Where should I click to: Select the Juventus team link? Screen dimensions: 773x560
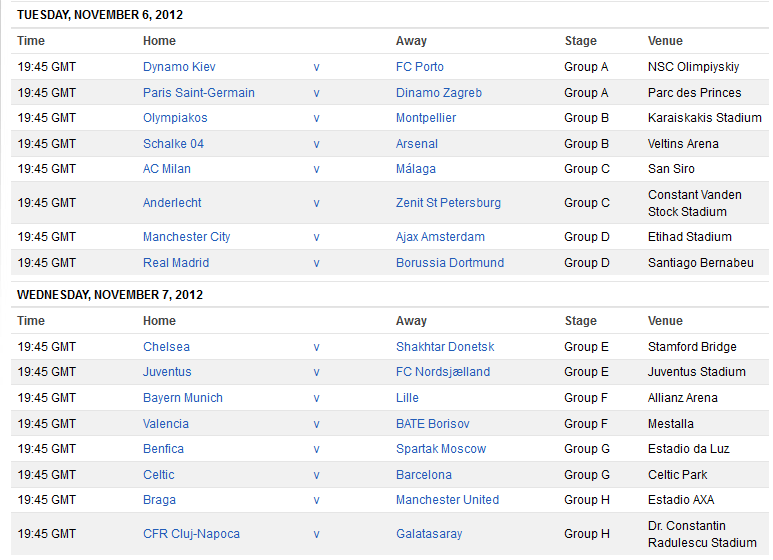[167, 372]
